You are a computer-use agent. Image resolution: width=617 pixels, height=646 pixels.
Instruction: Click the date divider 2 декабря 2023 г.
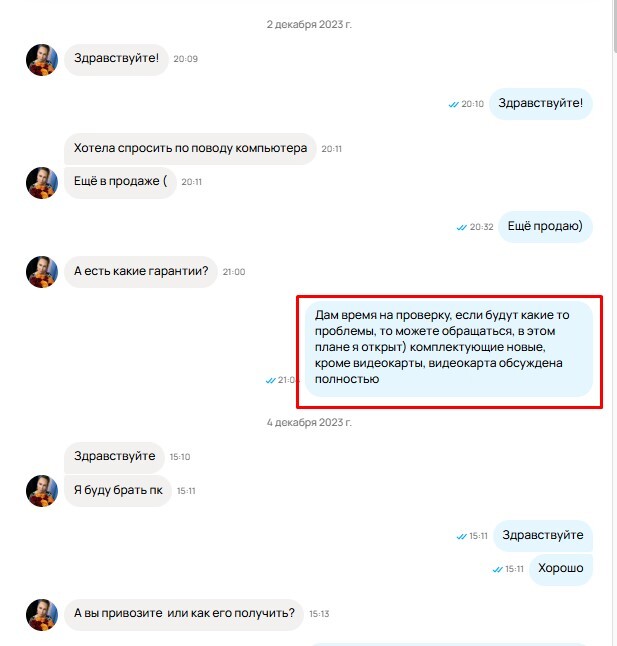(x=309, y=24)
